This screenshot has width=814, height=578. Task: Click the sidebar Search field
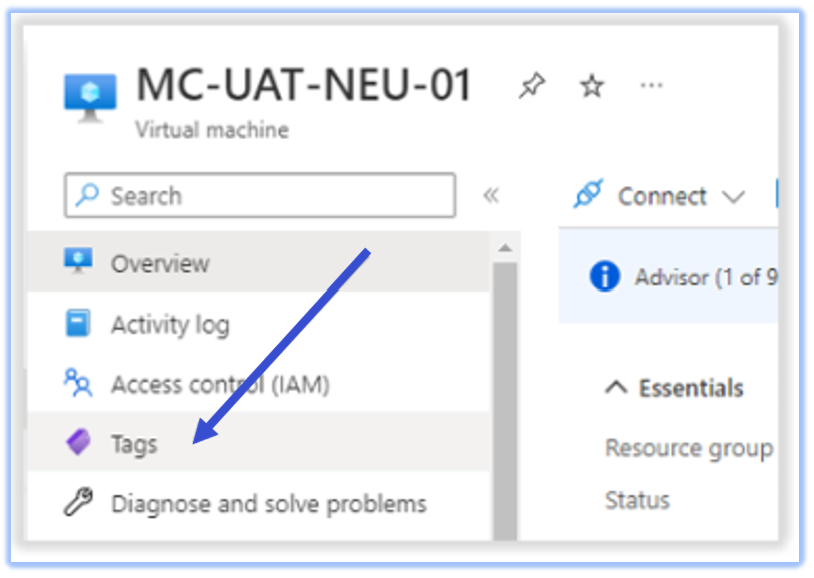click(270, 195)
